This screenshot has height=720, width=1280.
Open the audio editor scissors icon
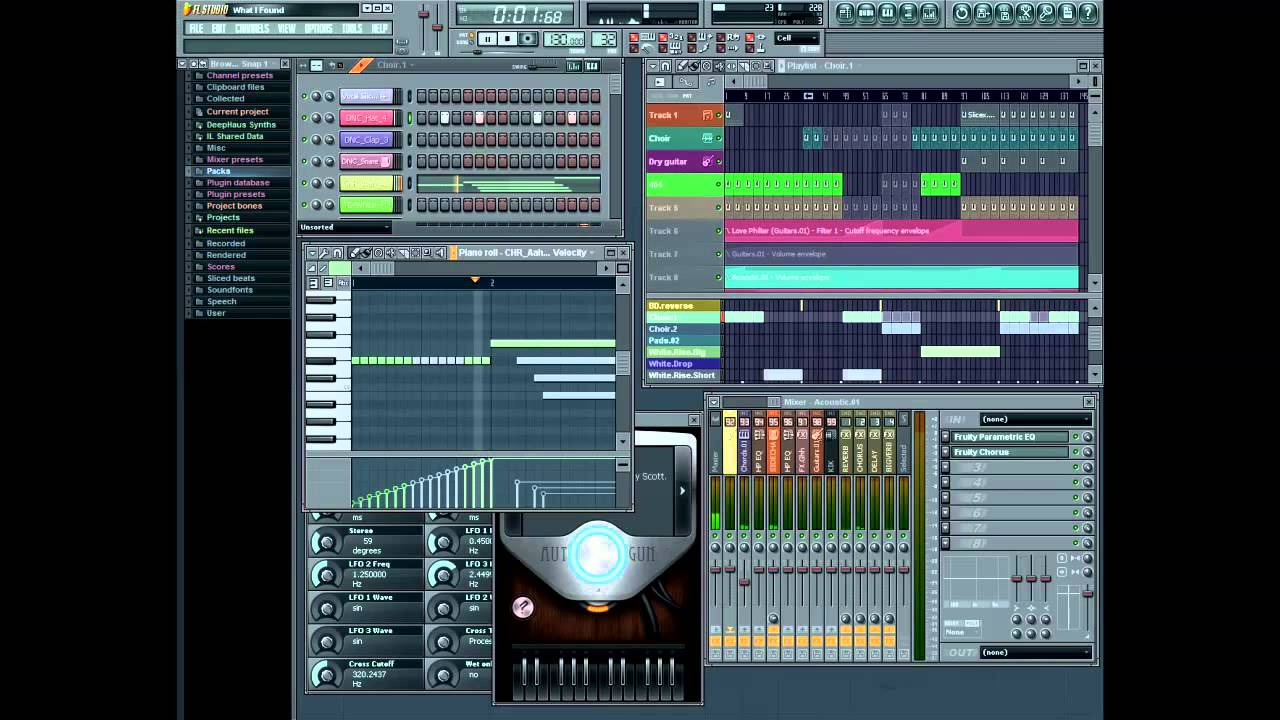[1025, 13]
